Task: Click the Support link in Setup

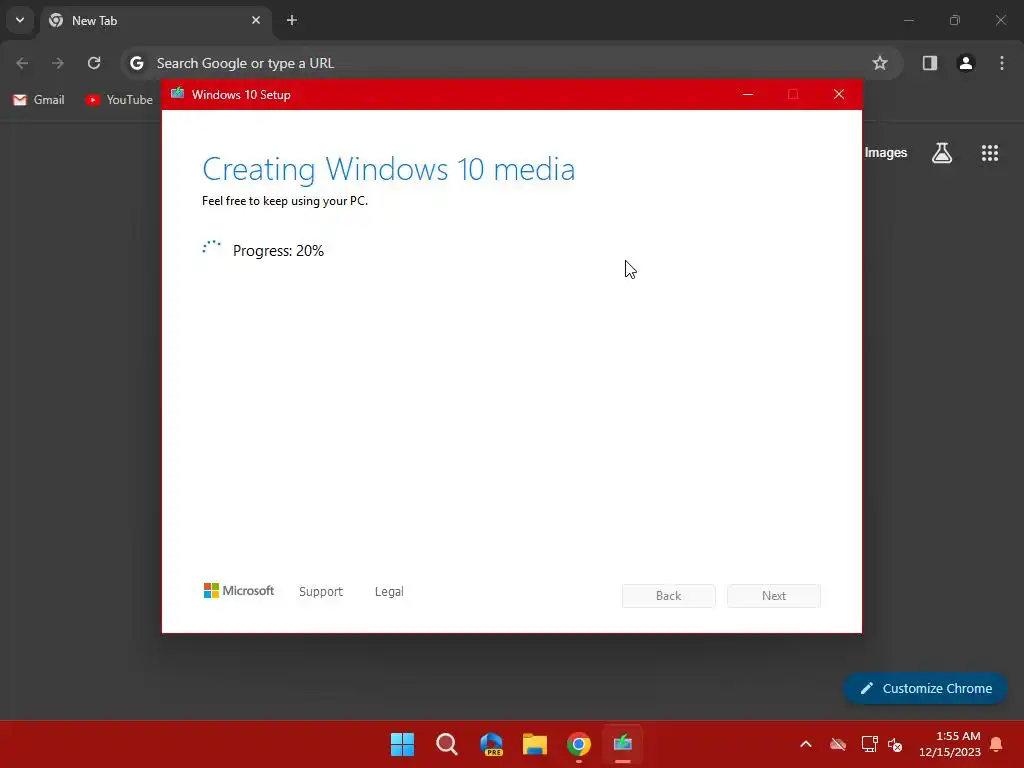Action: point(321,592)
